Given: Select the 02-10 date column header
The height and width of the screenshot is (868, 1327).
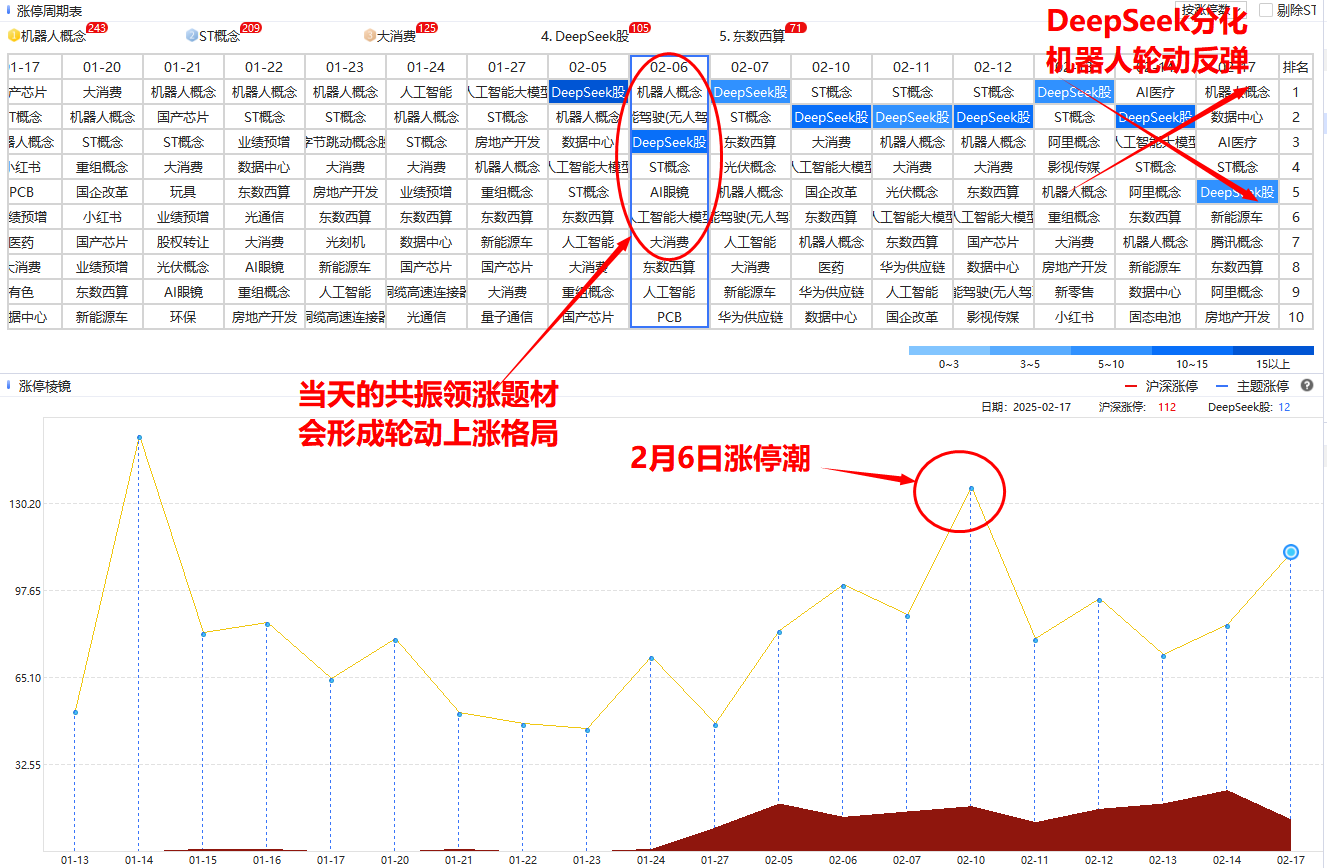Looking at the screenshot, I should pos(831,67).
